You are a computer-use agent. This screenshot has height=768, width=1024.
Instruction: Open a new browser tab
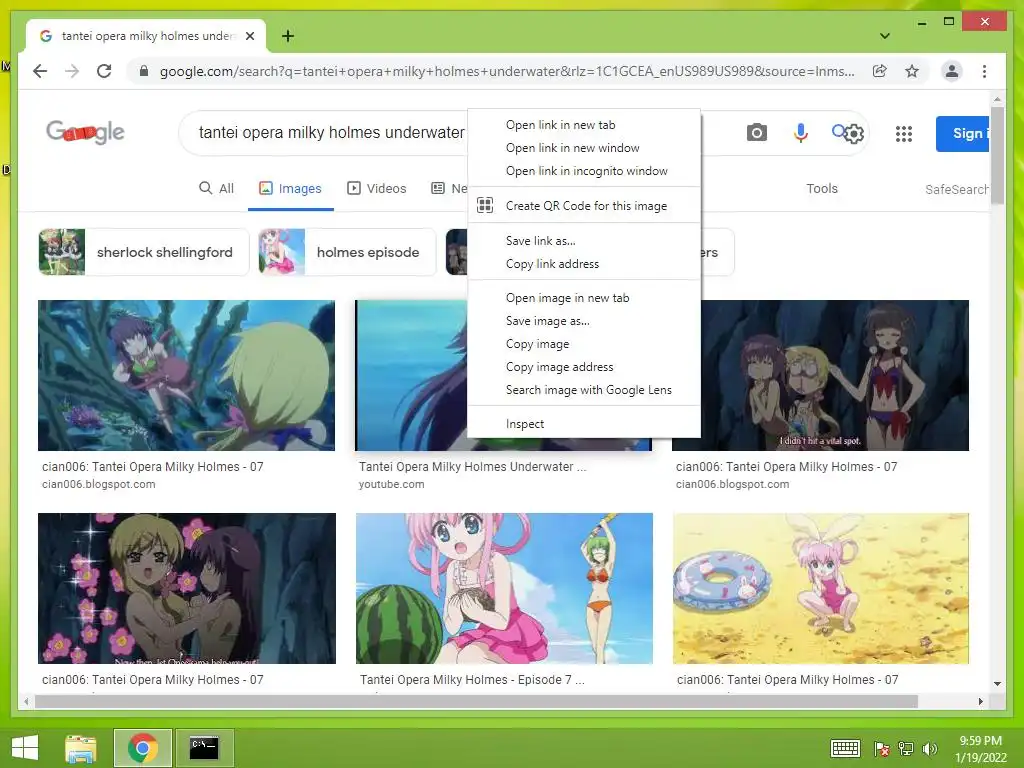pos(288,36)
